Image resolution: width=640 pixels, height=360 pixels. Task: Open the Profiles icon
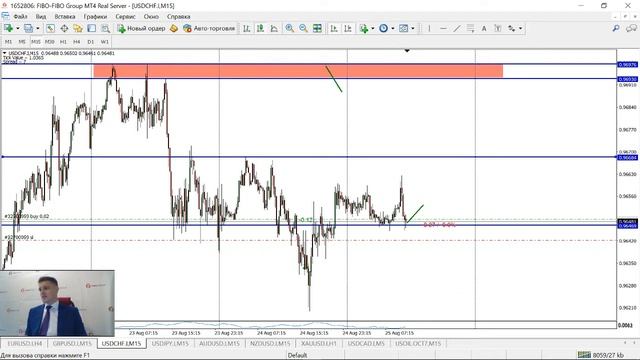tap(28, 28)
